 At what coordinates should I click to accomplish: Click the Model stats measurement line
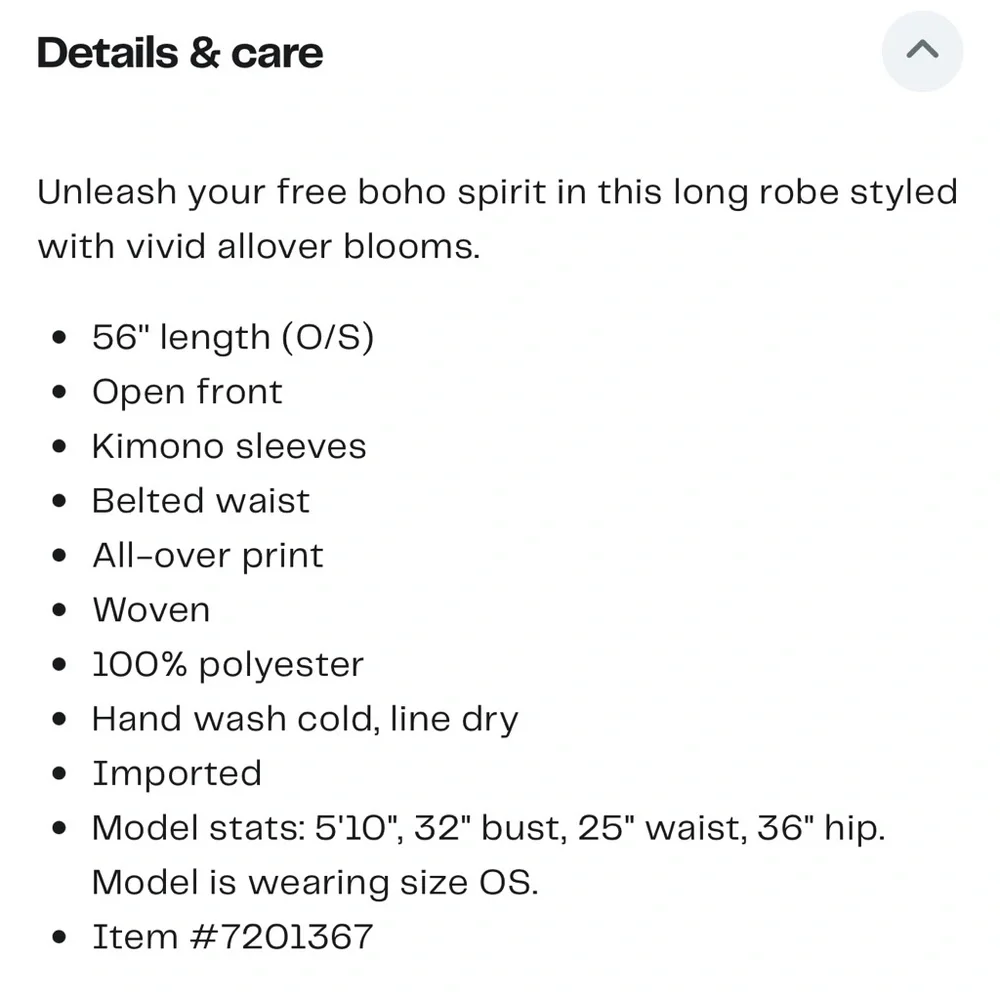tap(489, 828)
